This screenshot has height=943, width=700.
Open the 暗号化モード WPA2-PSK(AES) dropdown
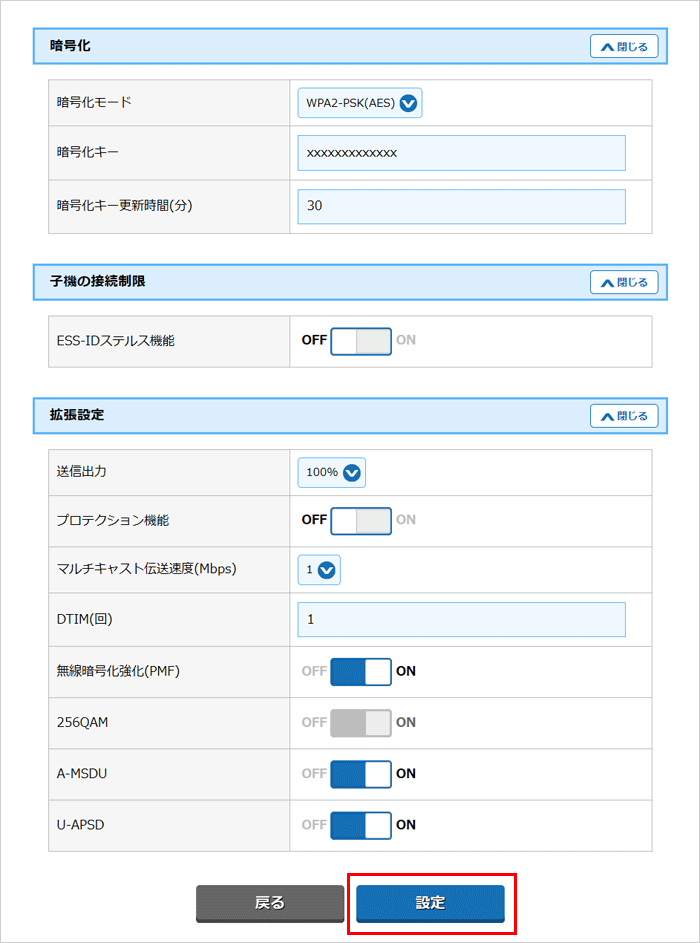(360, 103)
